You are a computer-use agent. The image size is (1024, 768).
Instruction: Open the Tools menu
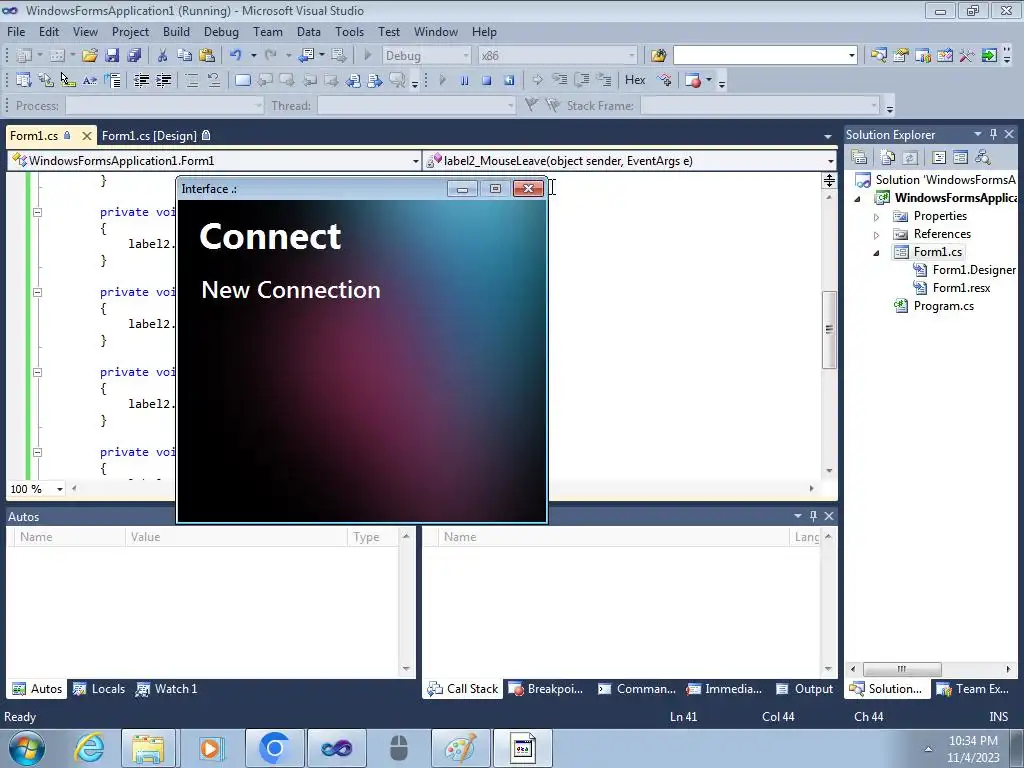349,32
